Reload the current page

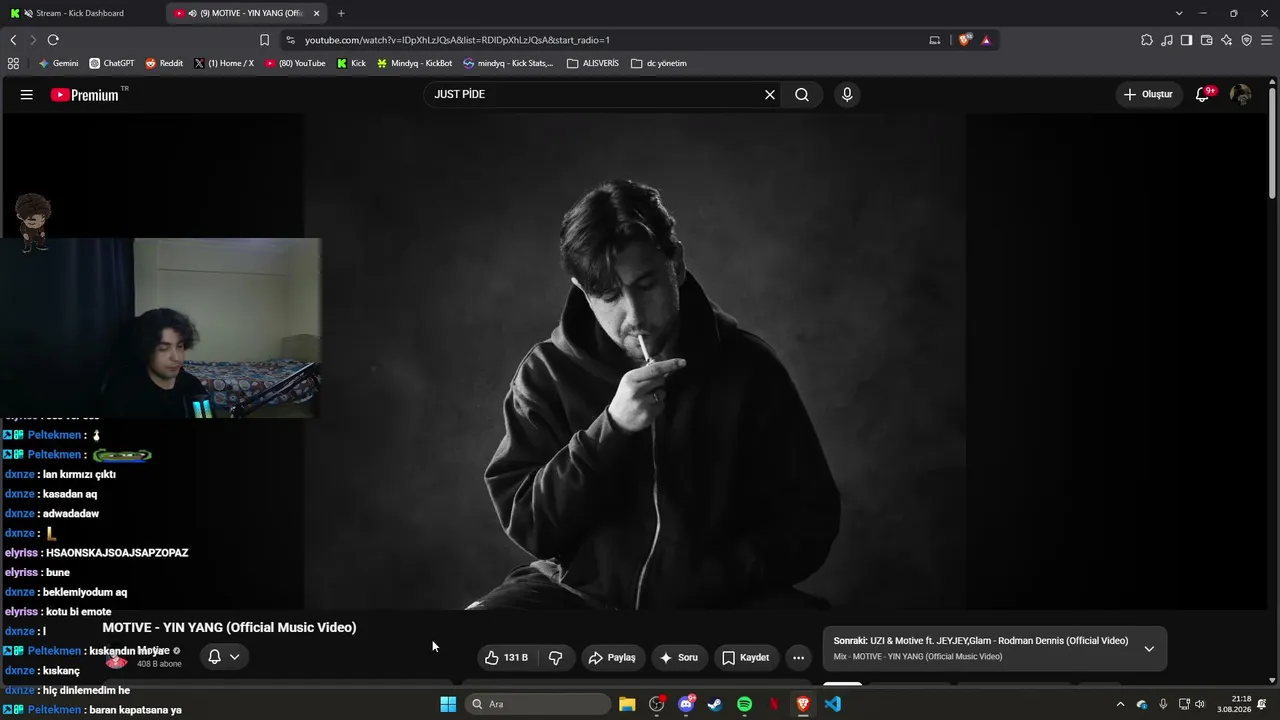click(53, 40)
